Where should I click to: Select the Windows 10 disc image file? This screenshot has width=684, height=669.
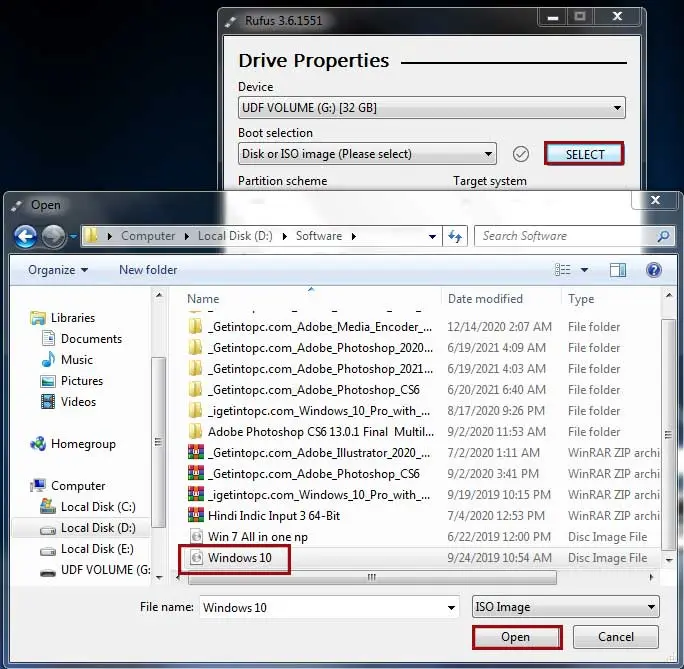pos(239,558)
